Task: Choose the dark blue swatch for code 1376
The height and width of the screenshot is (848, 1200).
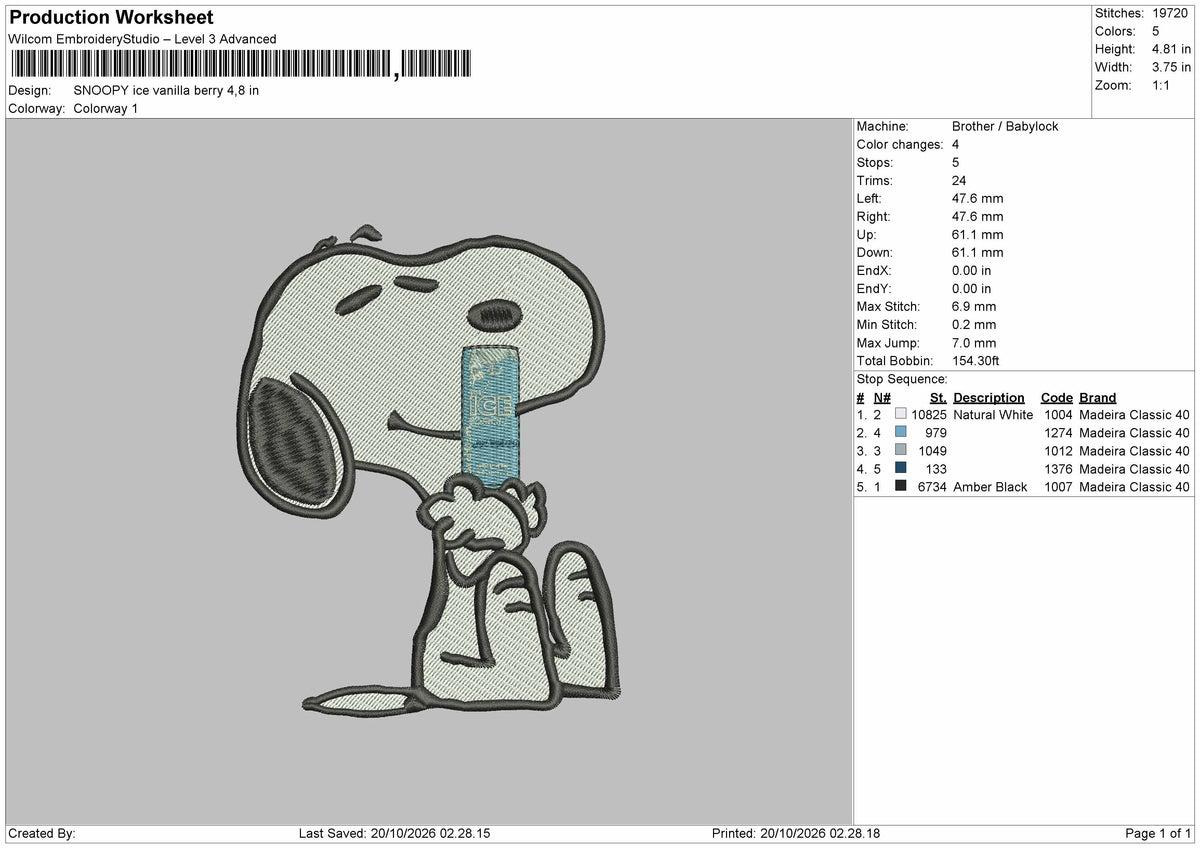Action: point(901,469)
